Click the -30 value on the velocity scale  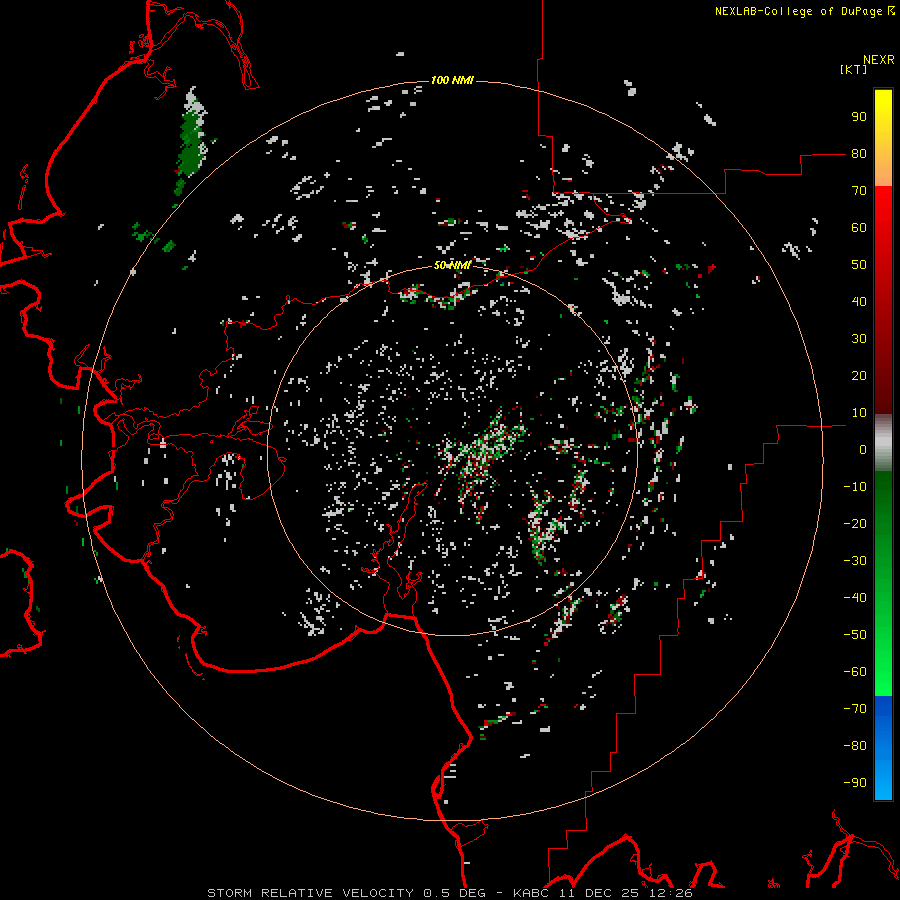point(855,561)
